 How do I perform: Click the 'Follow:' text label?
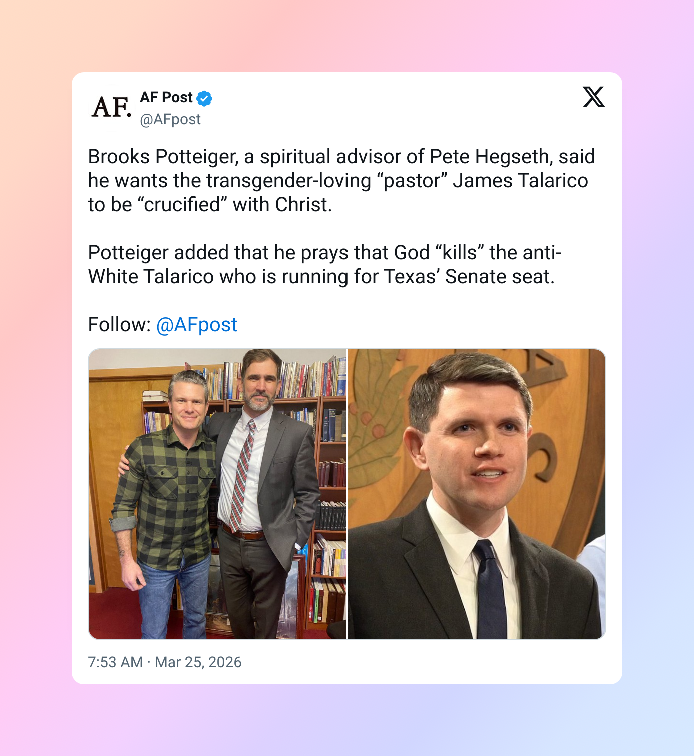(x=120, y=324)
